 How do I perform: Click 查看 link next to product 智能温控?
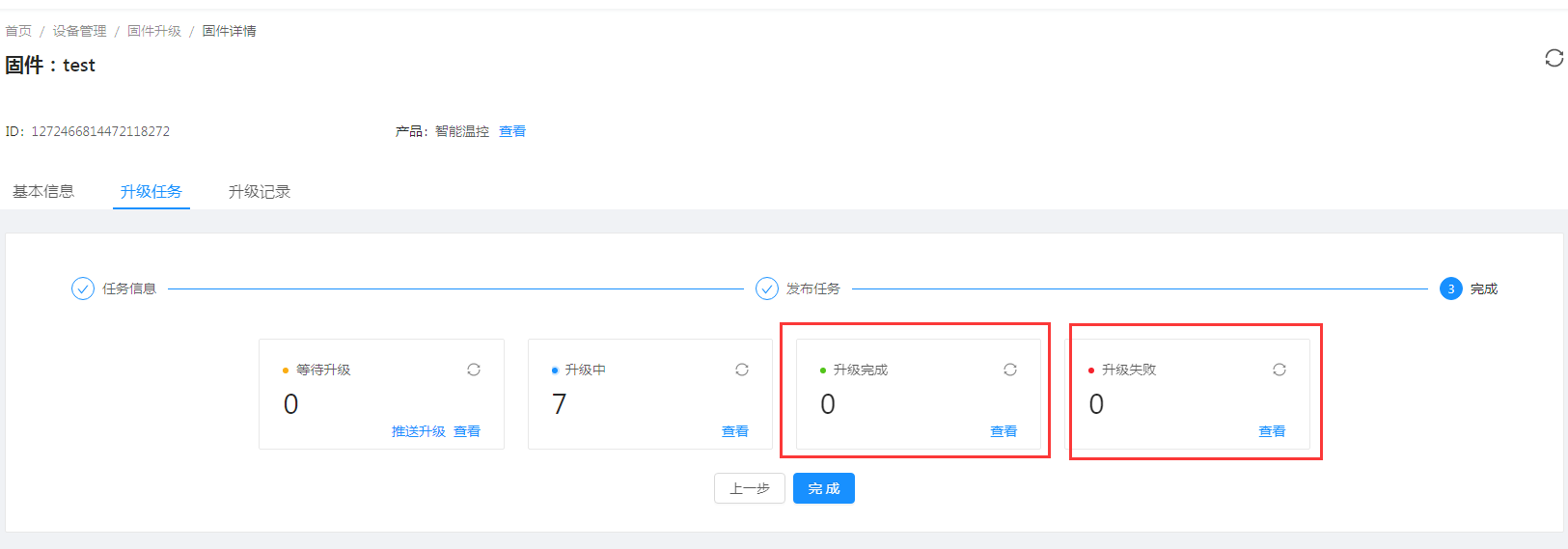tap(512, 131)
